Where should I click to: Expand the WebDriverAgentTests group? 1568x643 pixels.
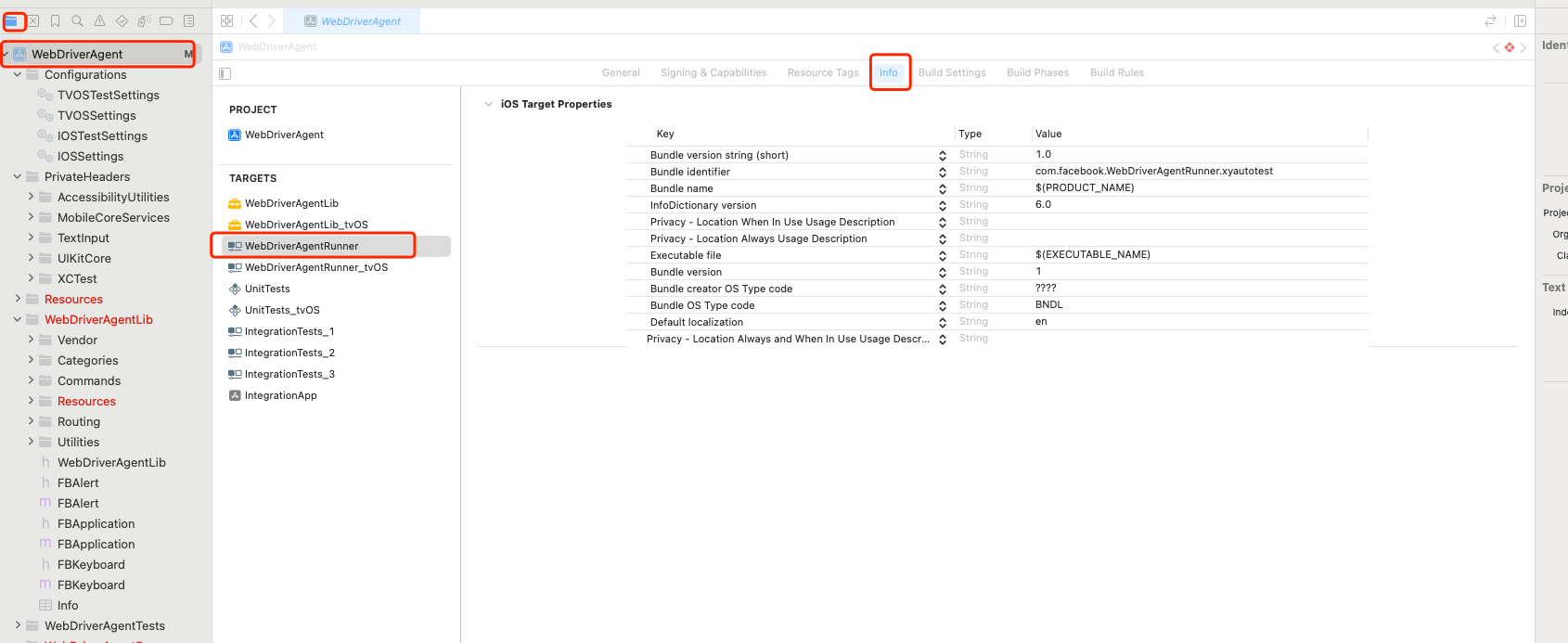tap(18, 625)
